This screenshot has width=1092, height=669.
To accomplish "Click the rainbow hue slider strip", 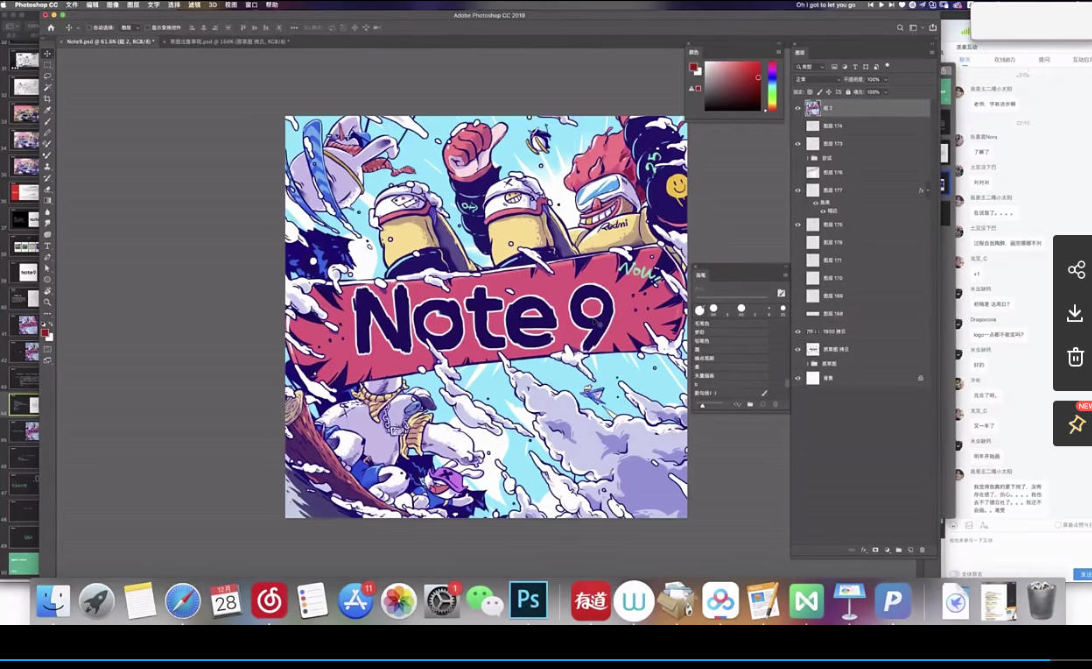I will pyautogui.click(x=772, y=86).
